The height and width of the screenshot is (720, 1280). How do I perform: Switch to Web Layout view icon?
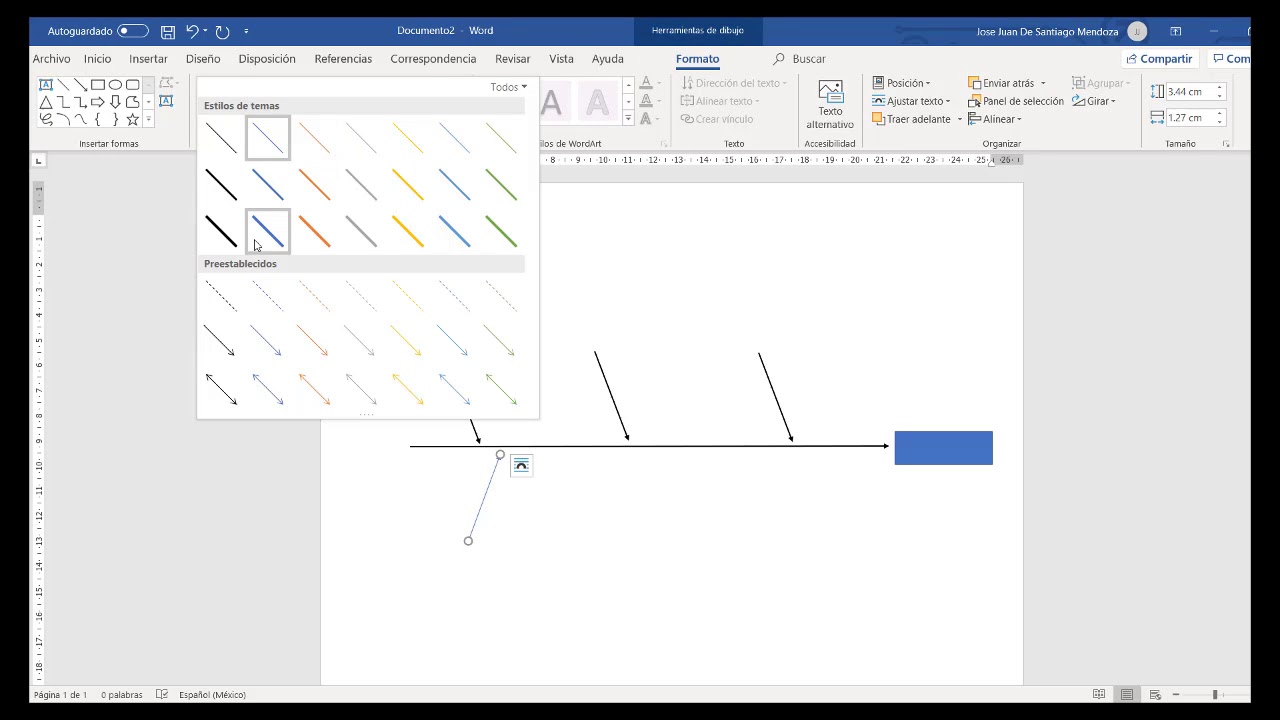[x=1155, y=694]
